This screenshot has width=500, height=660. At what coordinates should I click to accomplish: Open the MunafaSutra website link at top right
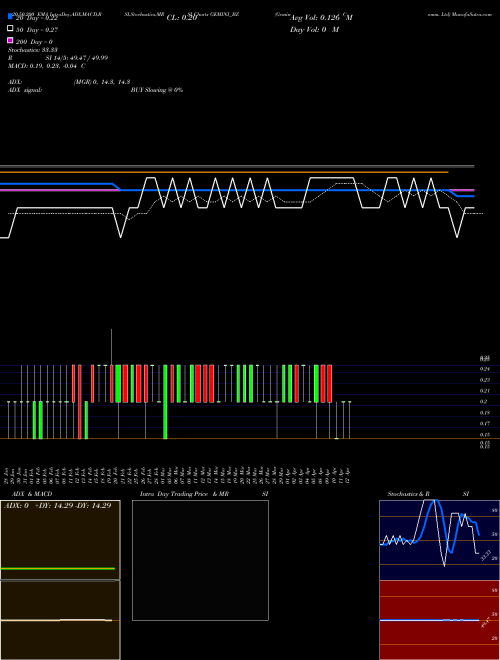(x=460, y=14)
